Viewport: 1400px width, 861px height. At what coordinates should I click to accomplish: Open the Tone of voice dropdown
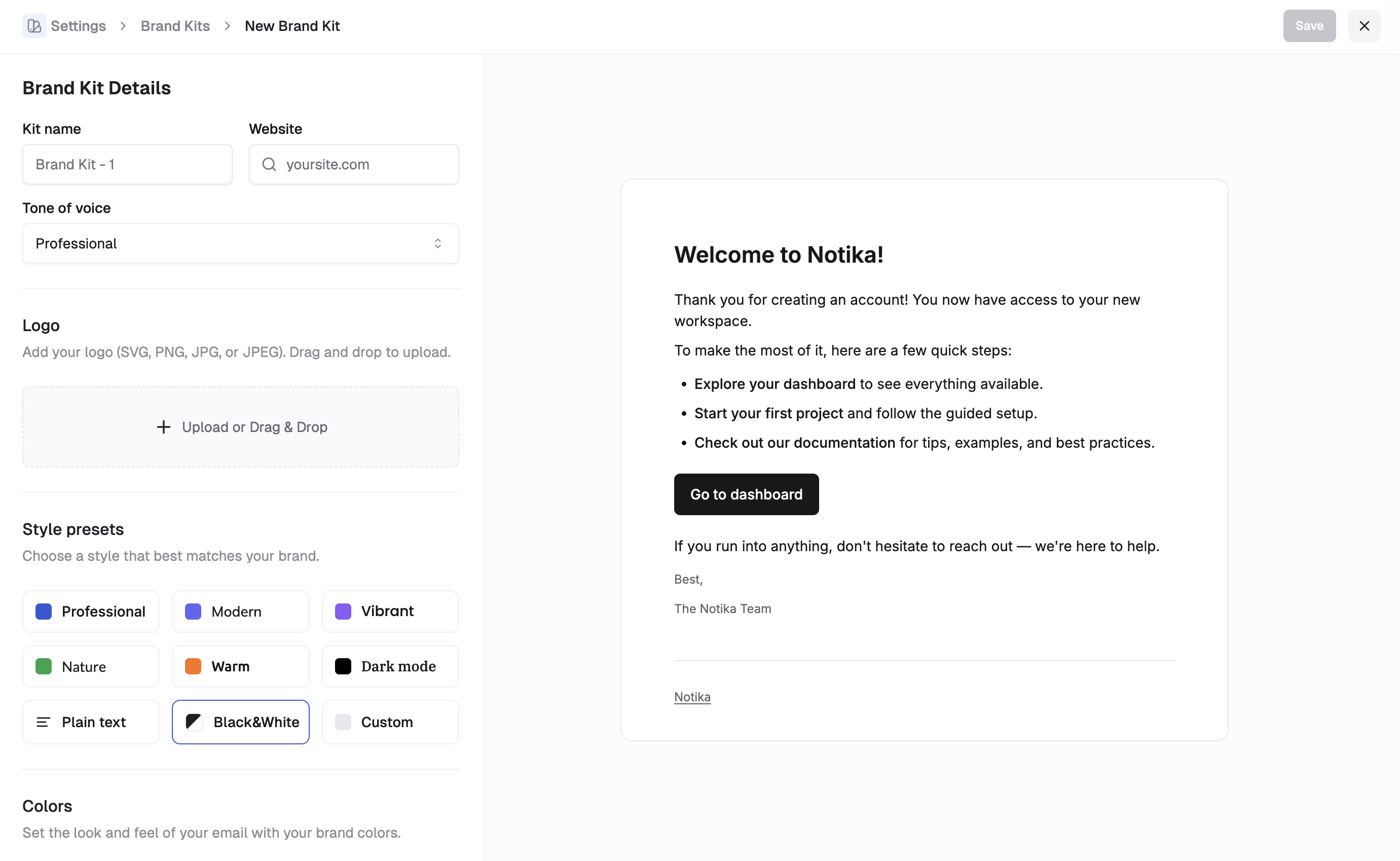[x=240, y=243]
